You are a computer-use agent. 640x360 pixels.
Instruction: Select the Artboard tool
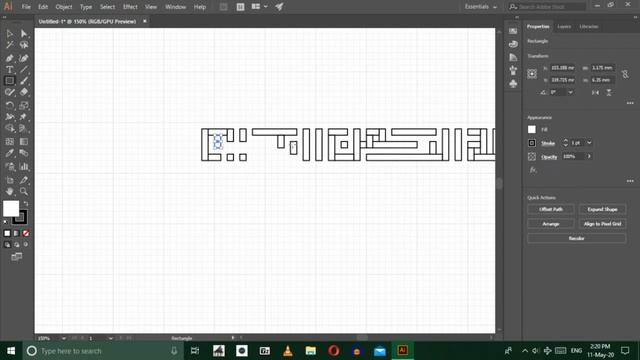pos(10,180)
